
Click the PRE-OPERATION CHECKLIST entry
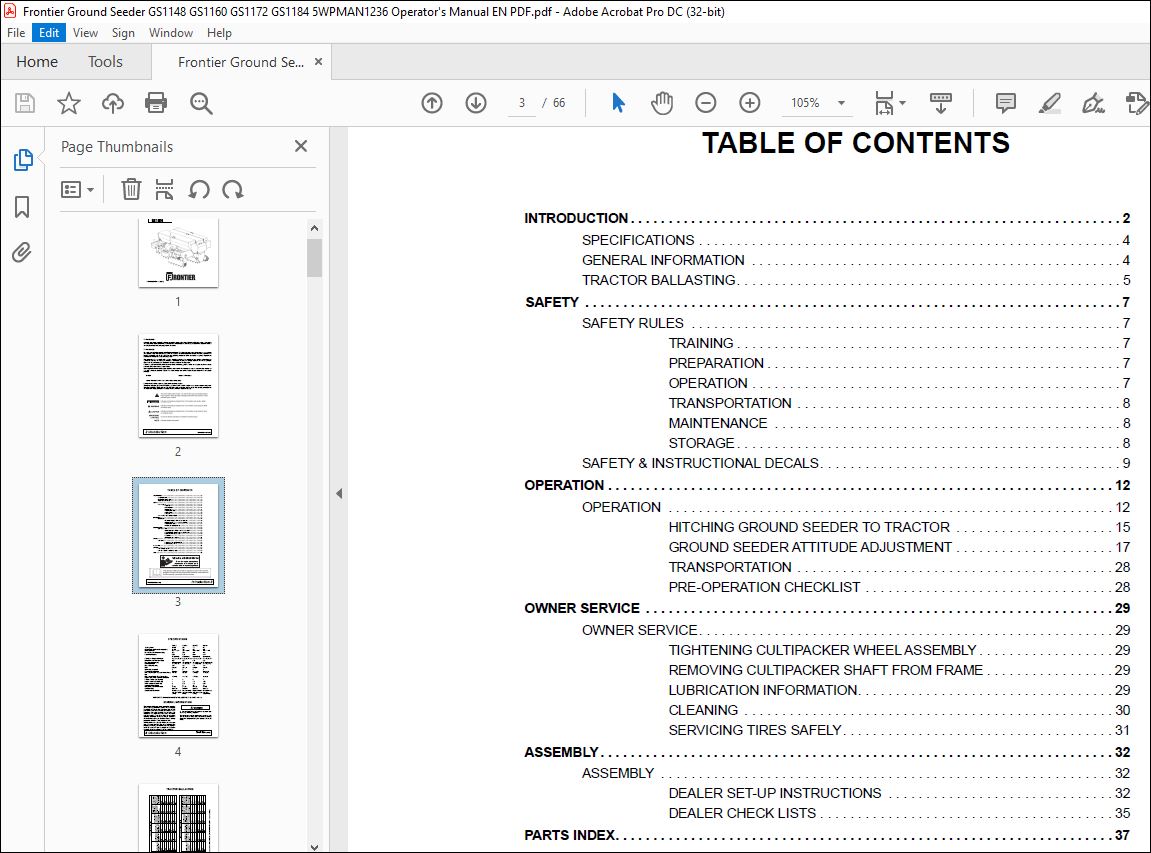coord(899,587)
